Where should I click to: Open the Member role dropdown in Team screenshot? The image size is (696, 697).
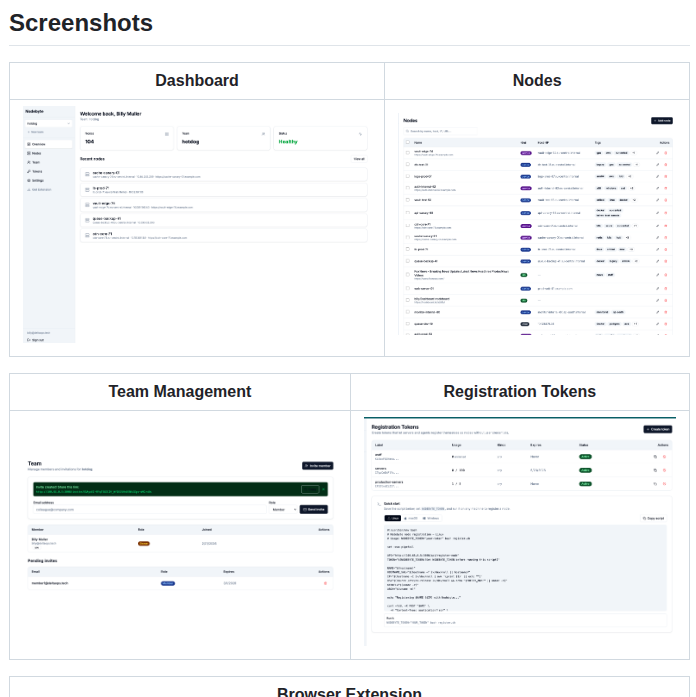pyautogui.click(x=283, y=509)
